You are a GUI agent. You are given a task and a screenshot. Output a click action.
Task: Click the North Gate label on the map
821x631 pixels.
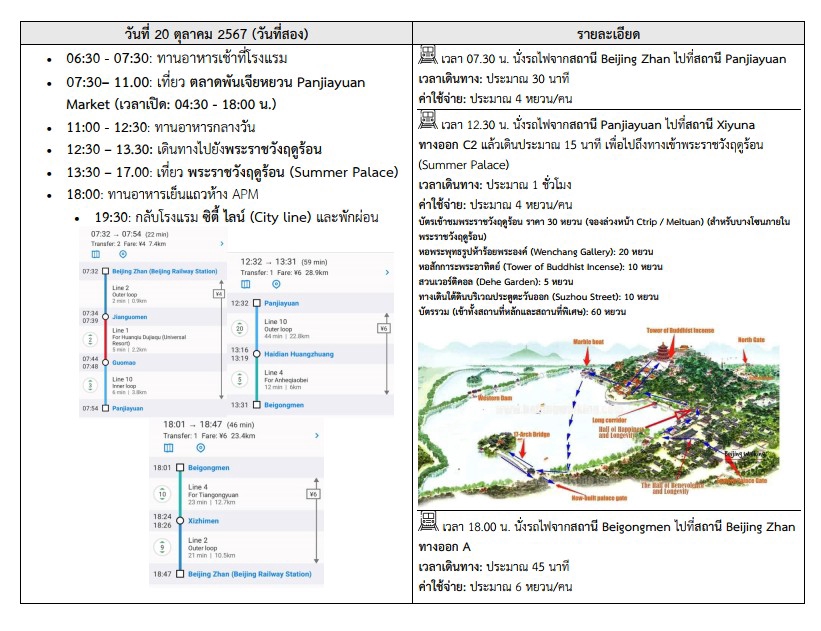click(x=751, y=340)
